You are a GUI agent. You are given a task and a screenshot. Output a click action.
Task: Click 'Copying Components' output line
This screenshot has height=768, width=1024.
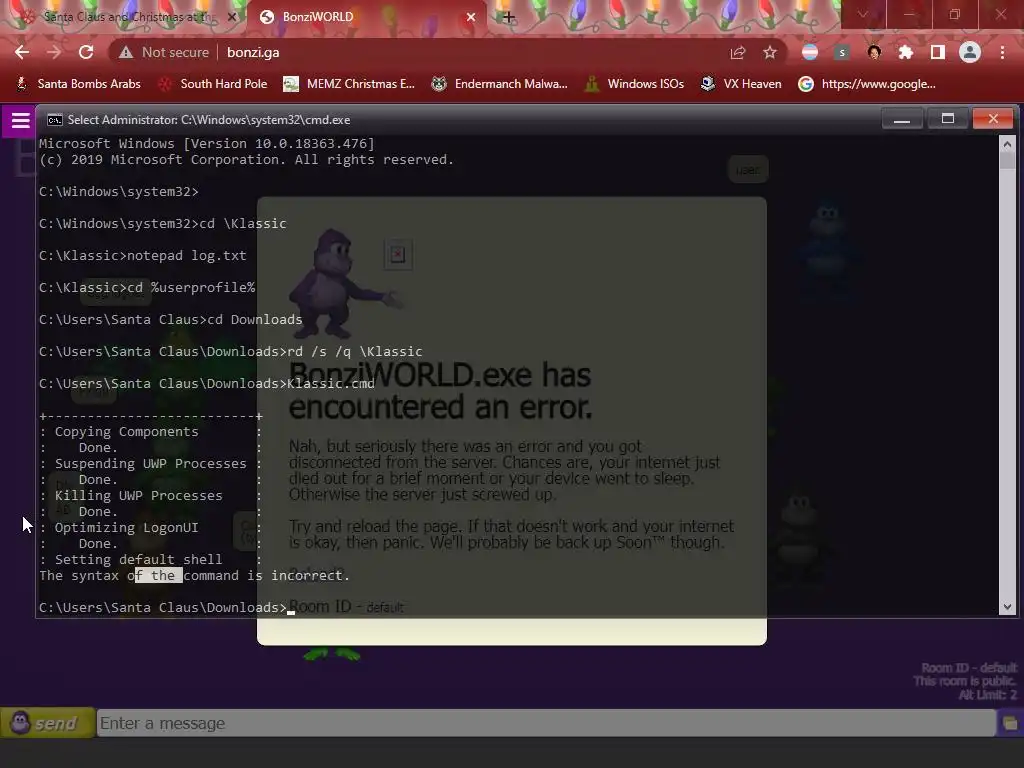click(127, 431)
